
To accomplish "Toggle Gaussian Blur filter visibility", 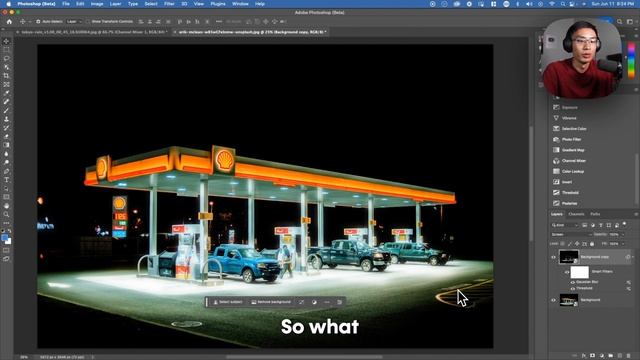I will click(573, 282).
